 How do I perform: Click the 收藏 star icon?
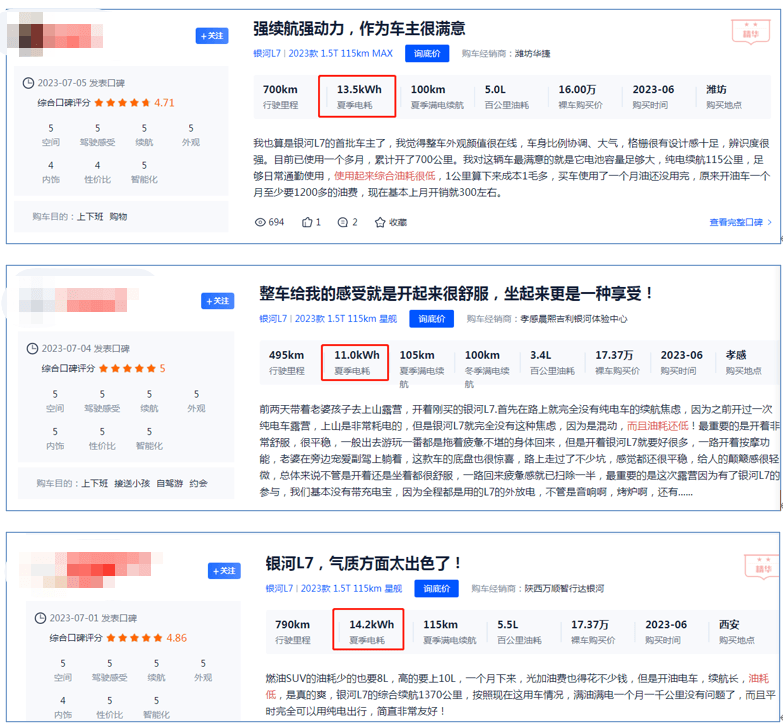(x=380, y=222)
